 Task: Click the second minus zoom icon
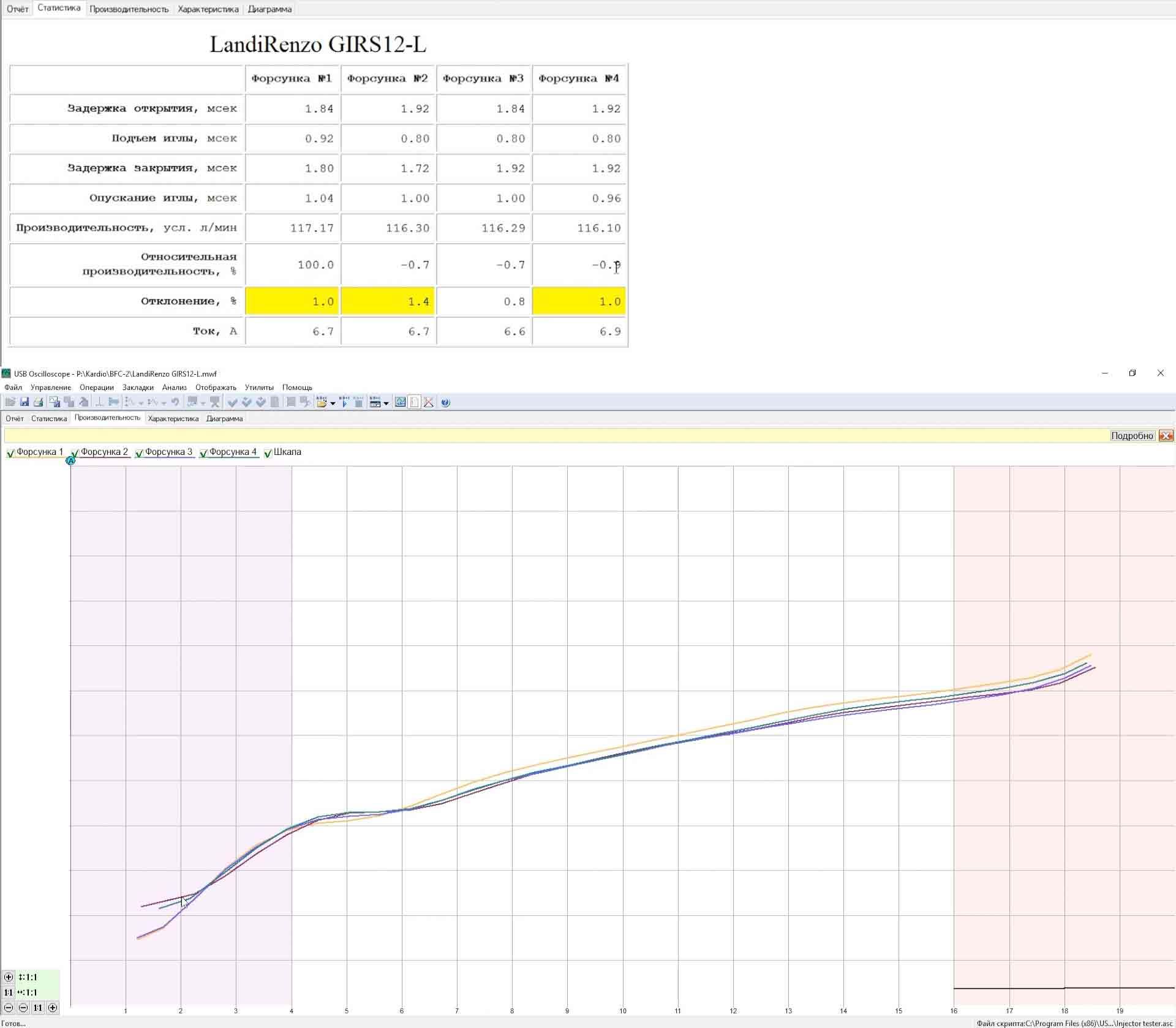(x=23, y=1008)
